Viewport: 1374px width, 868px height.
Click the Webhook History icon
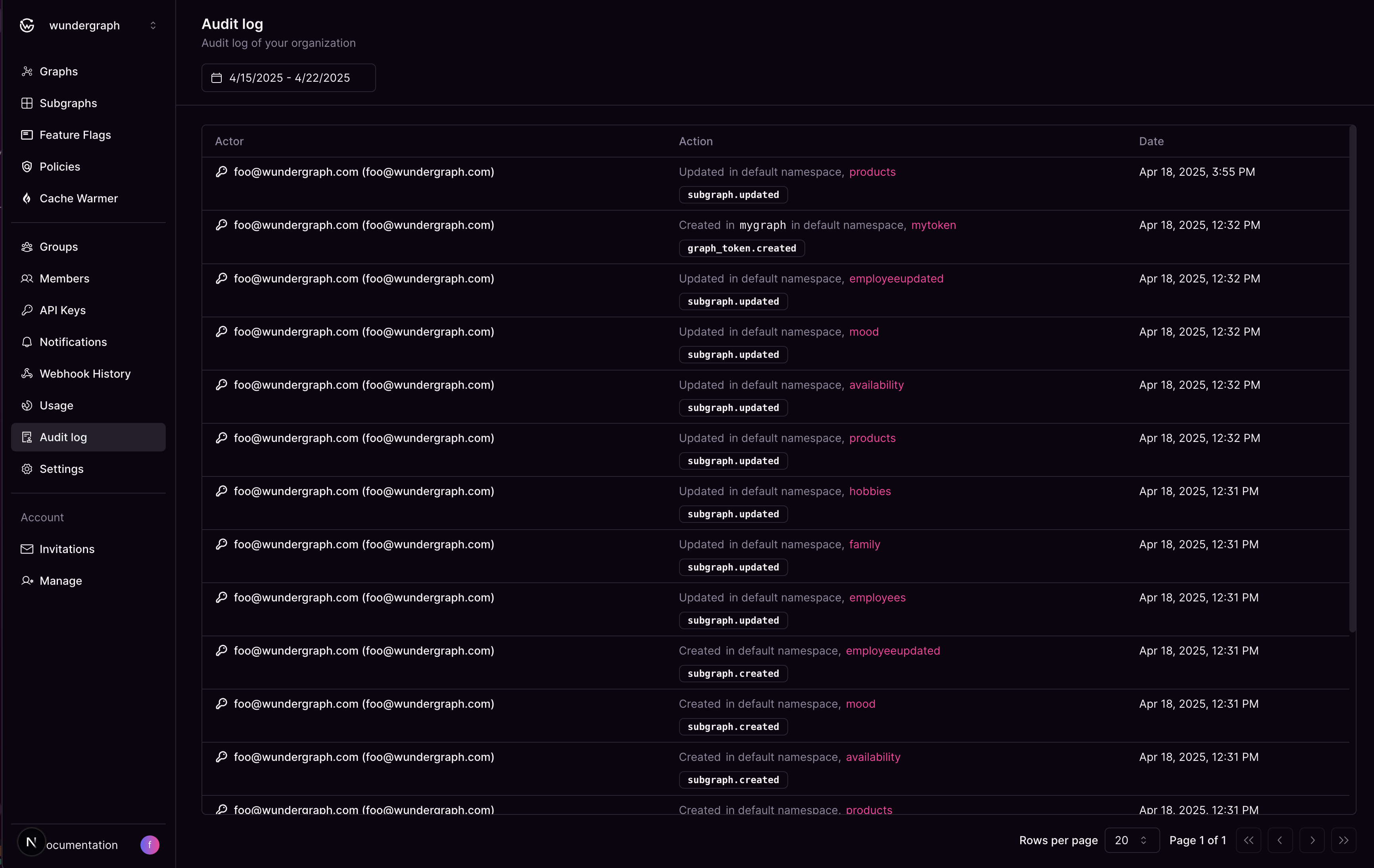click(x=27, y=374)
